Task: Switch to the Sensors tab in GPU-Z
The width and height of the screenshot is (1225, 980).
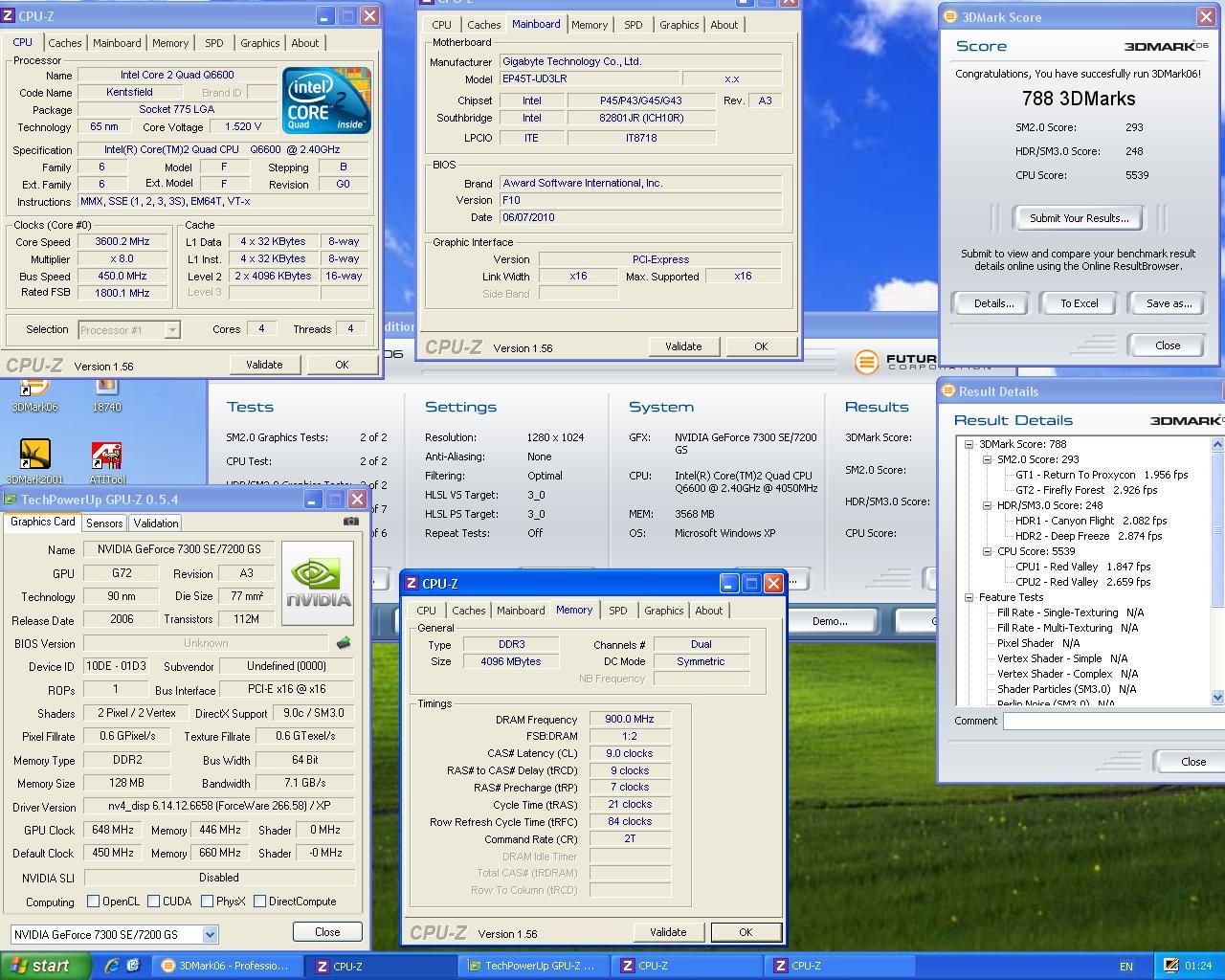Action: [104, 523]
